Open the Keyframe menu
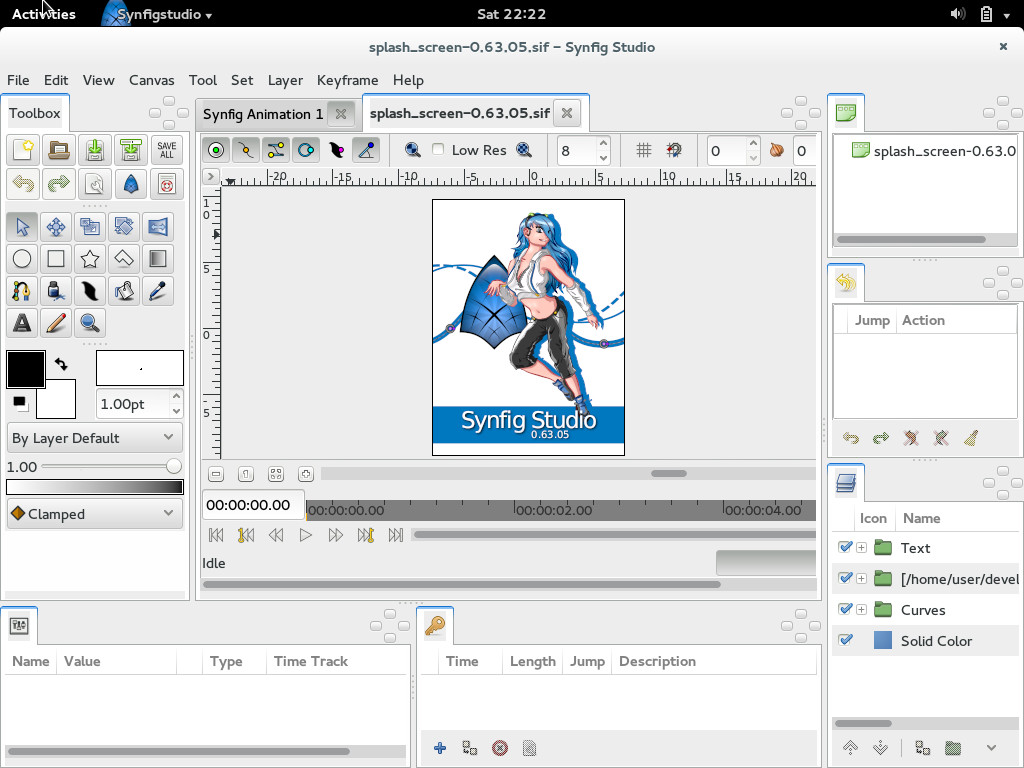This screenshot has height=768, width=1024. pyautogui.click(x=347, y=80)
